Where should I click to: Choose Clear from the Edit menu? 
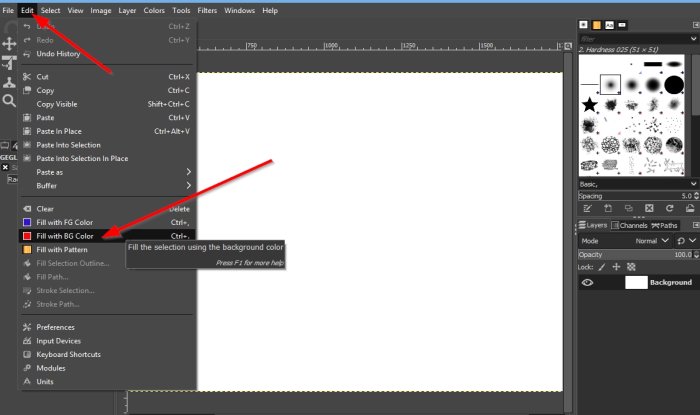[107, 209]
